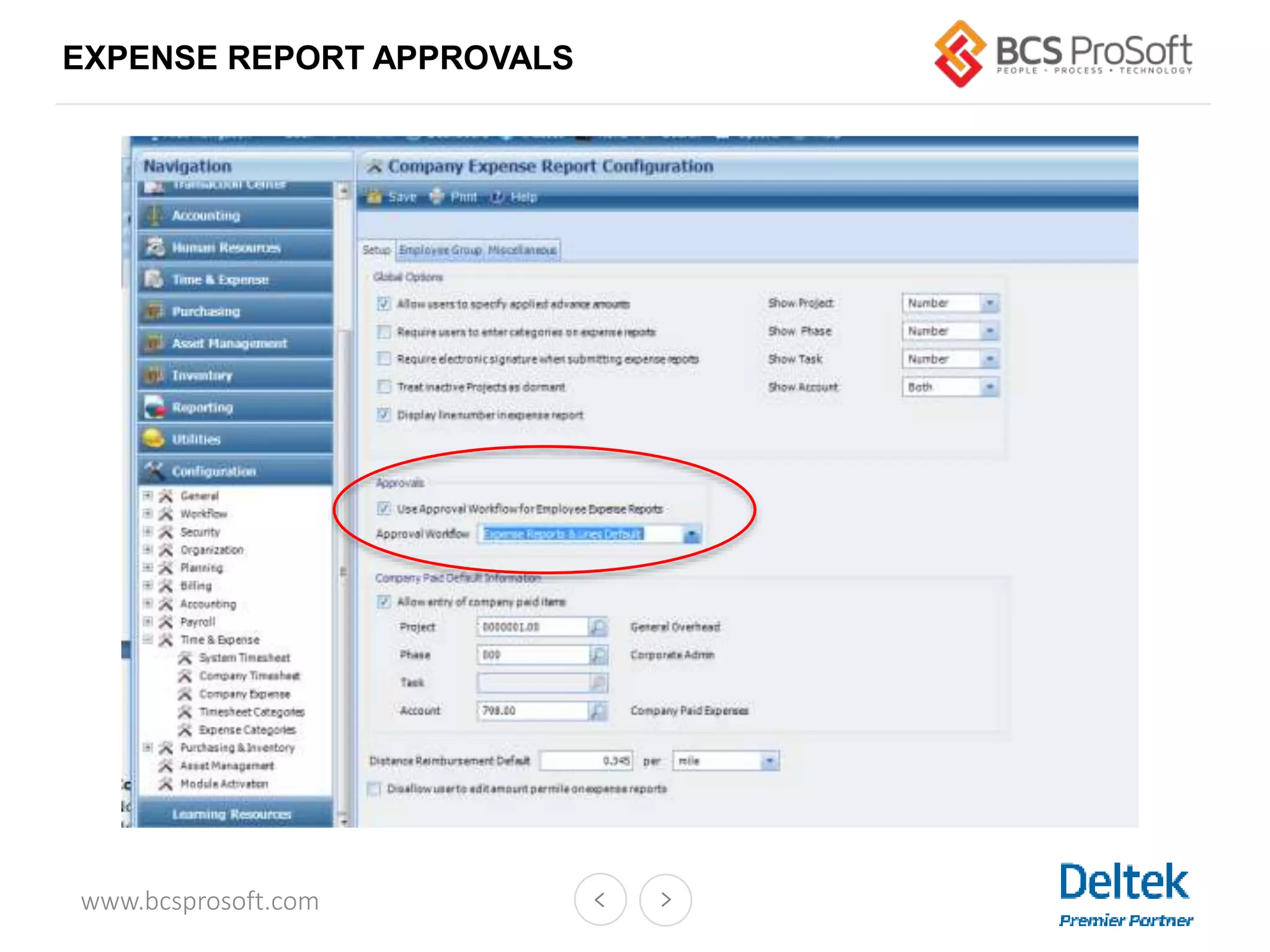Image resolution: width=1270 pixels, height=952 pixels.
Task: Open the Utilities navigation section
Action: (x=235, y=439)
